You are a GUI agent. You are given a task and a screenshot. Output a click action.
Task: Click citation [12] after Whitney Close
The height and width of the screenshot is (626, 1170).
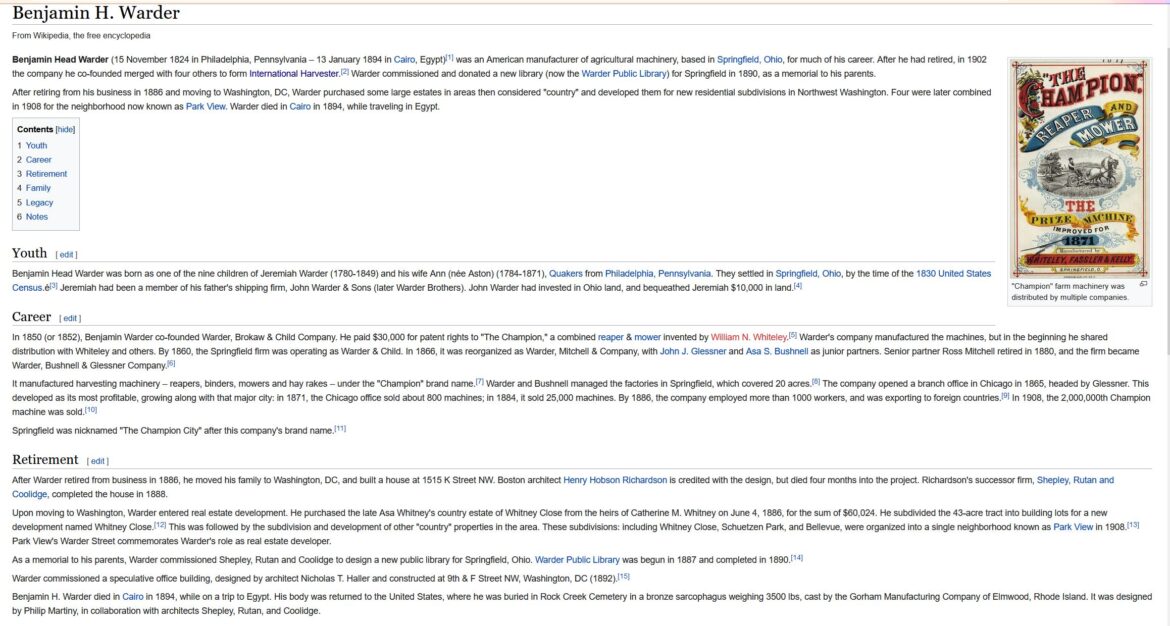160,525
